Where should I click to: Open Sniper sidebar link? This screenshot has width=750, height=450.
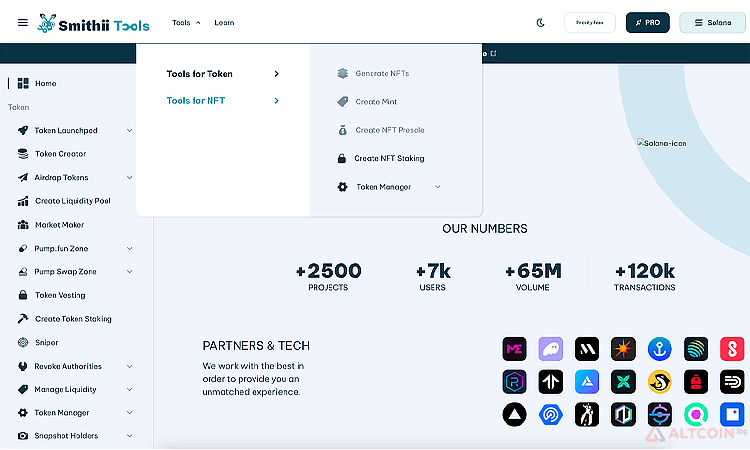46,342
